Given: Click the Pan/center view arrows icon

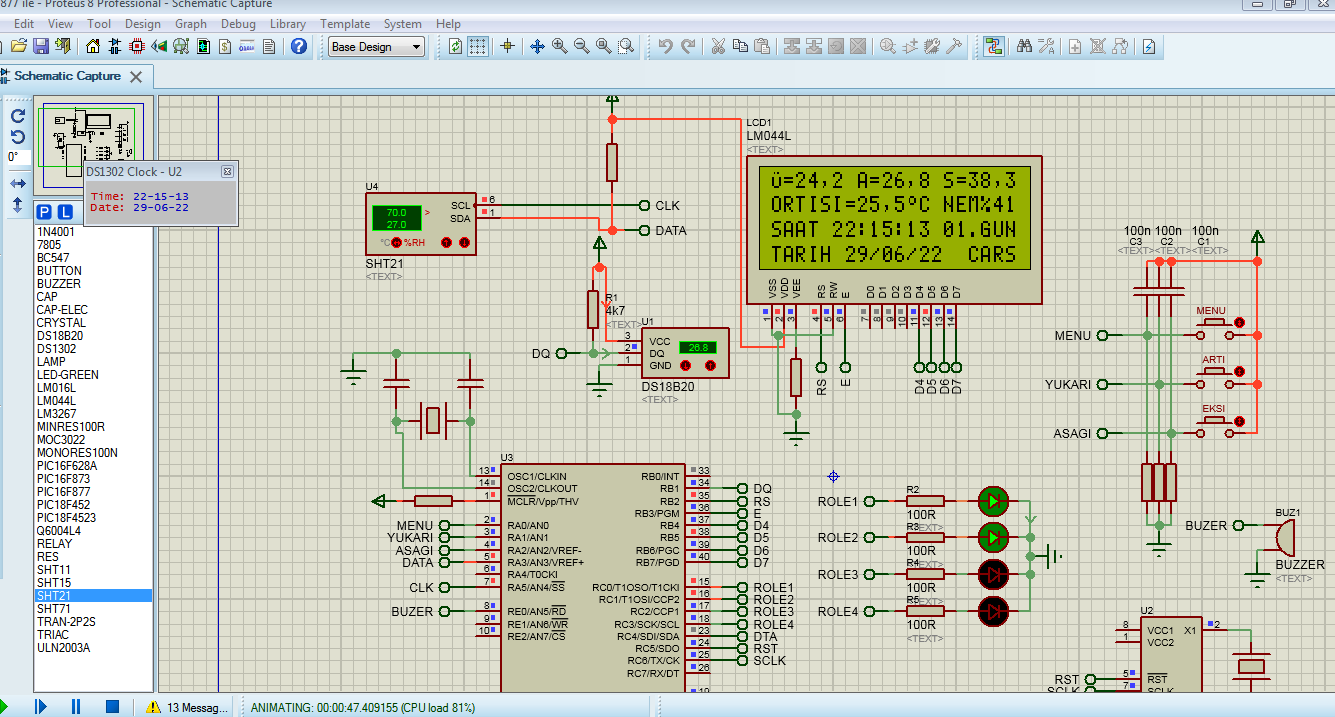Looking at the screenshot, I should pyautogui.click(x=537, y=46).
